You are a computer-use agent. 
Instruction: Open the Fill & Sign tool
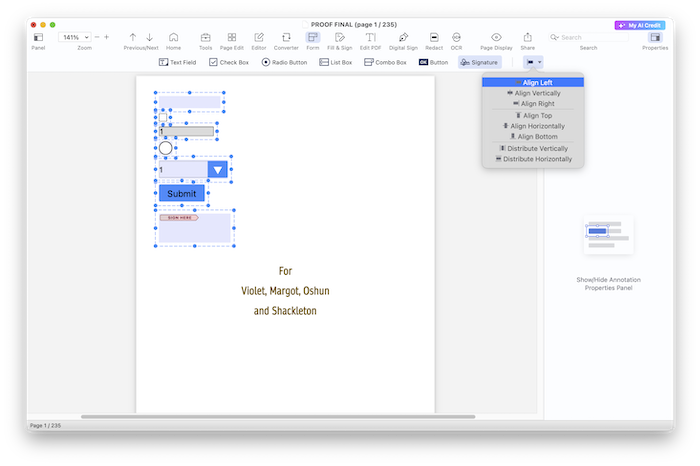[340, 37]
